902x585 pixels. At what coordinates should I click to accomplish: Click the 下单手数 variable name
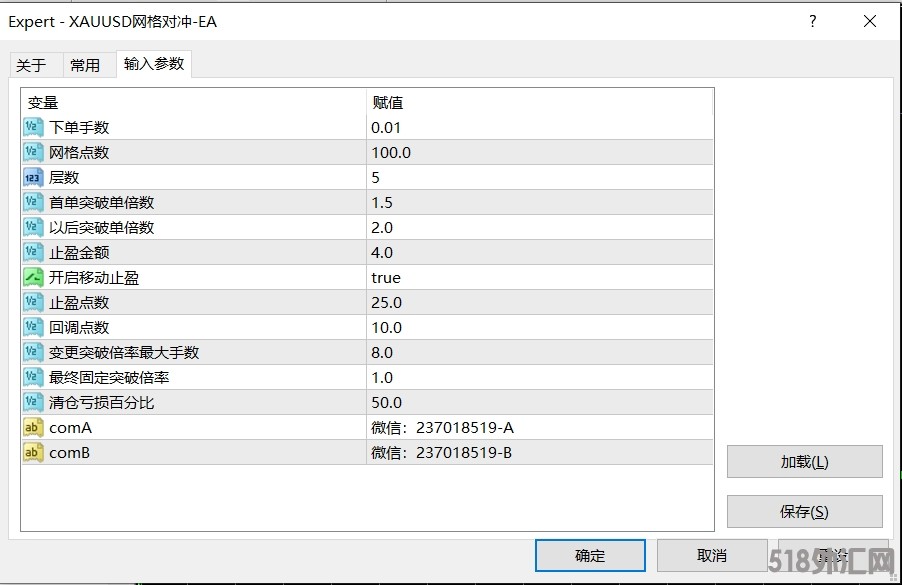(x=79, y=127)
